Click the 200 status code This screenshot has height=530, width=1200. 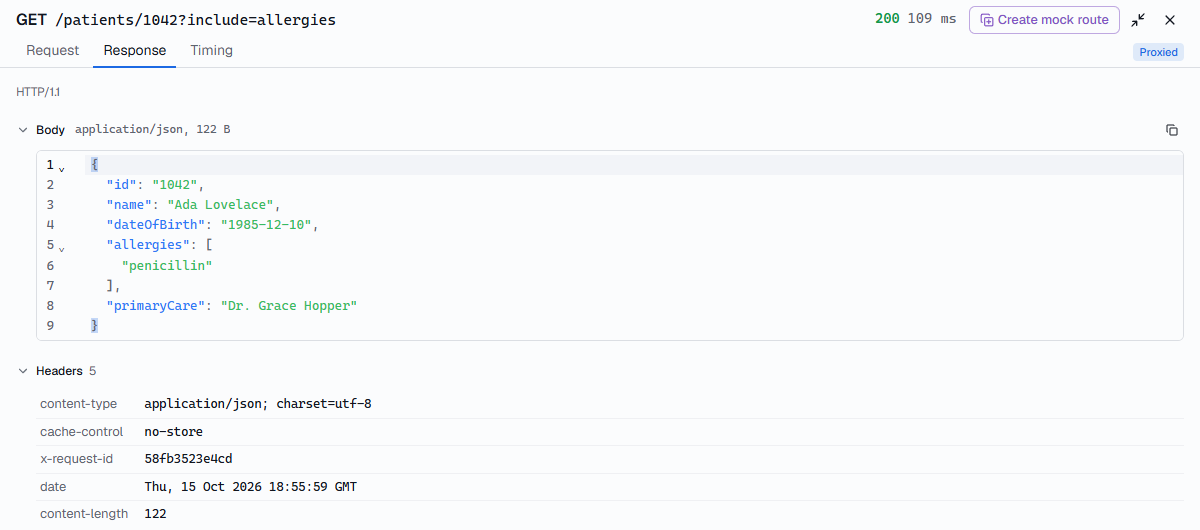pos(887,19)
